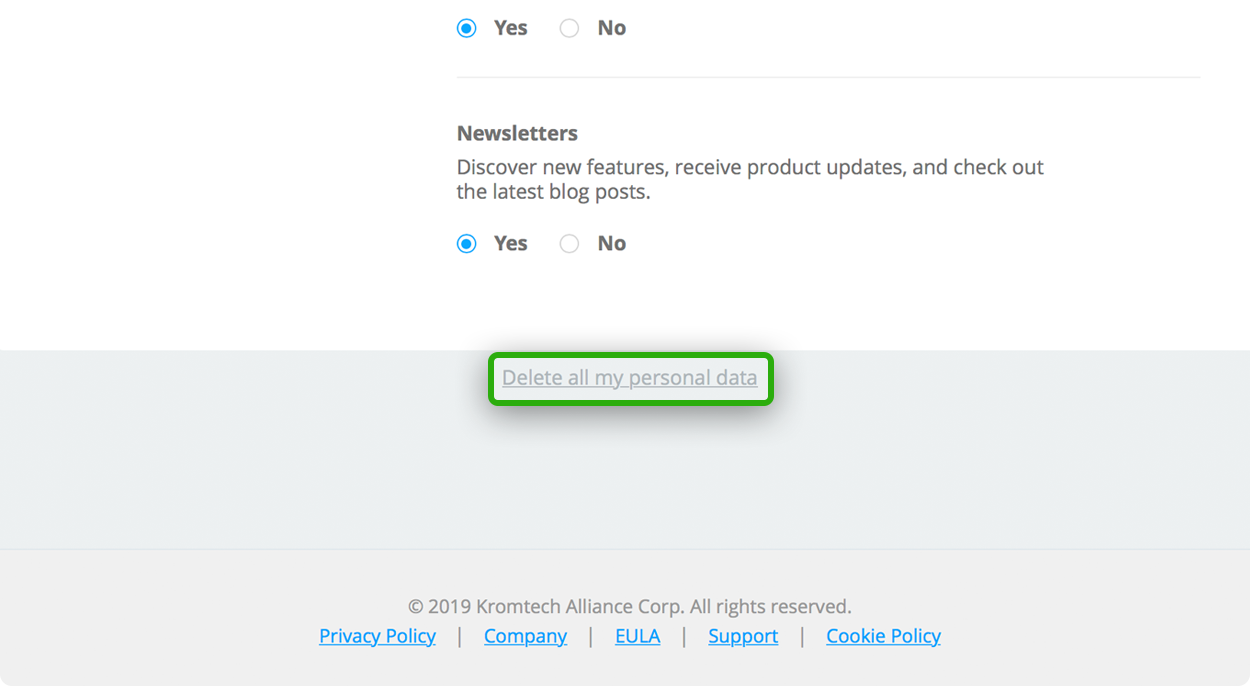1250x686 pixels.
Task: Select the No radio button under Newsletters
Action: [569, 243]
